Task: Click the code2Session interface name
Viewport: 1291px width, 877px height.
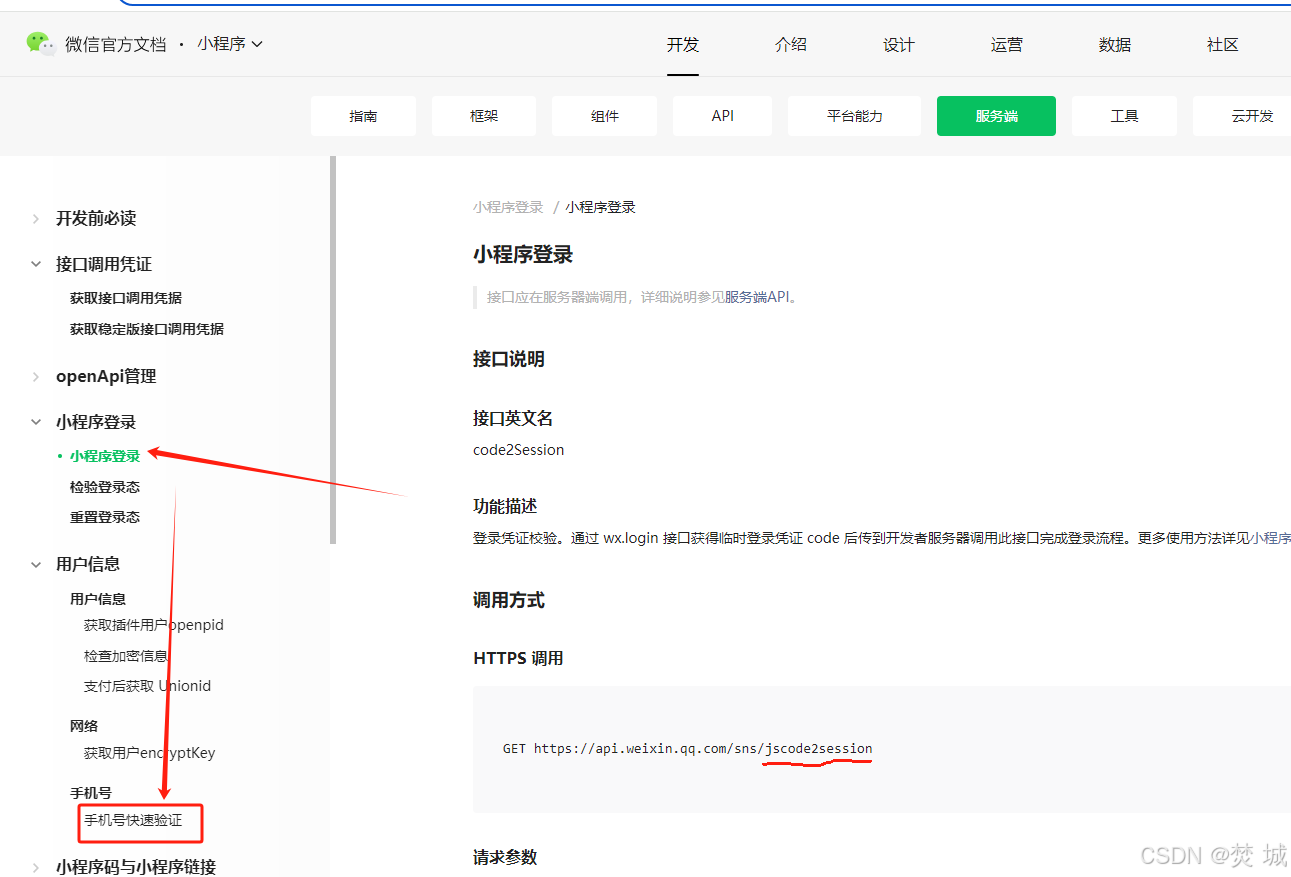Action: (x=519, y=450)
